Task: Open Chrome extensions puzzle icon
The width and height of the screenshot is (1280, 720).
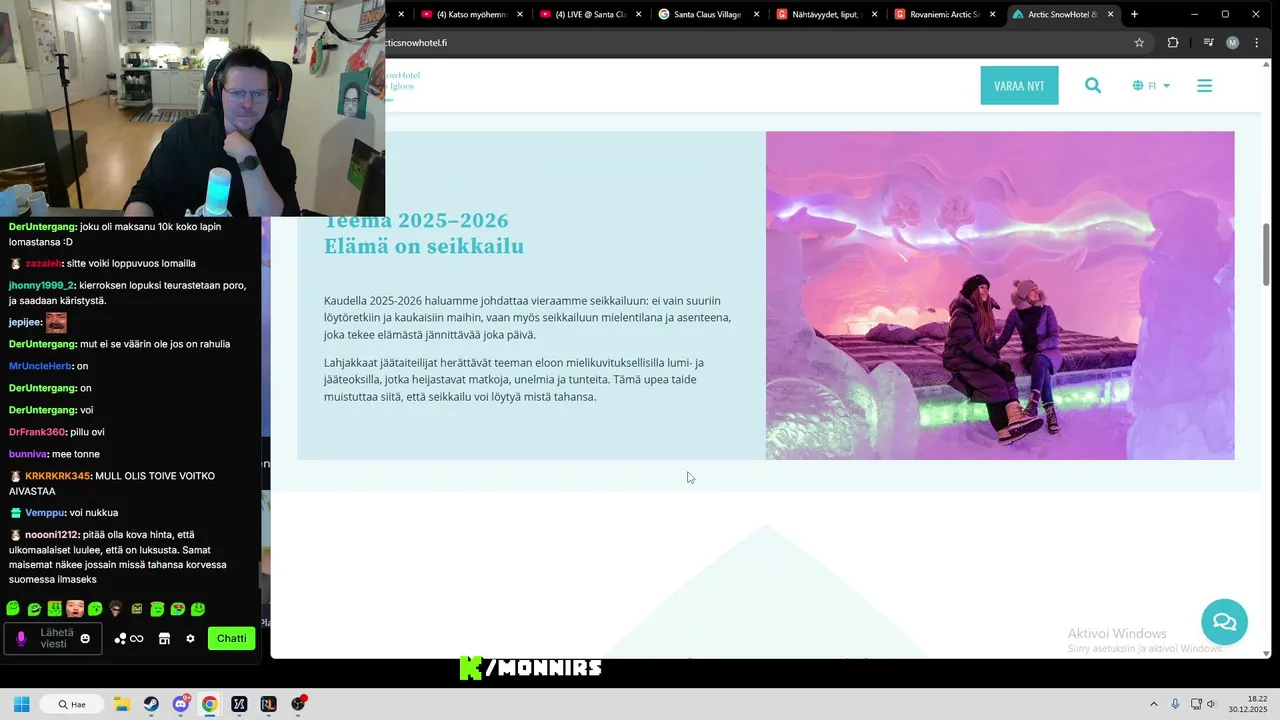Action: point(1173,43)
